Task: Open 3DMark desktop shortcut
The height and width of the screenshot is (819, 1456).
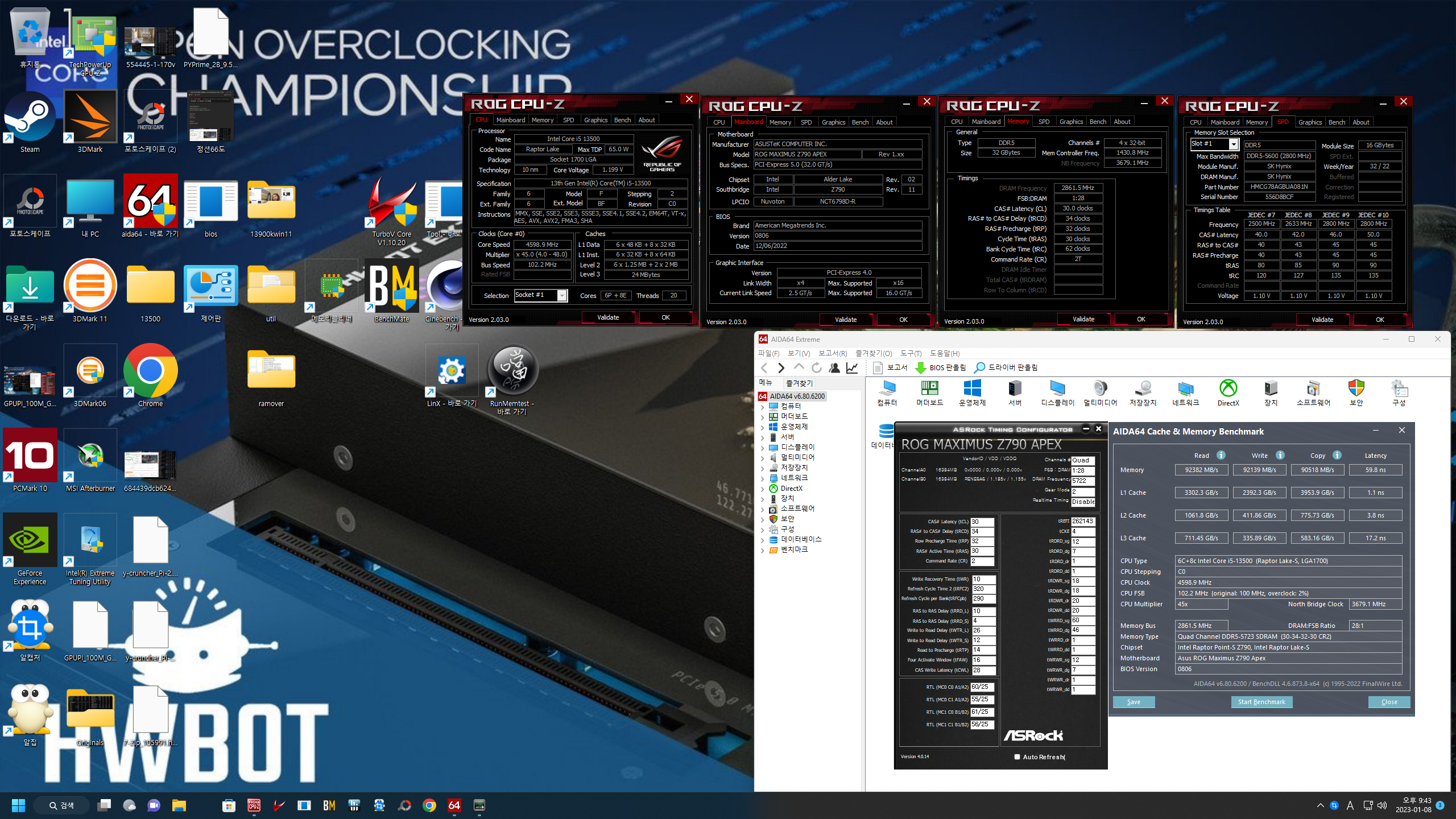Action: [90, 122]
